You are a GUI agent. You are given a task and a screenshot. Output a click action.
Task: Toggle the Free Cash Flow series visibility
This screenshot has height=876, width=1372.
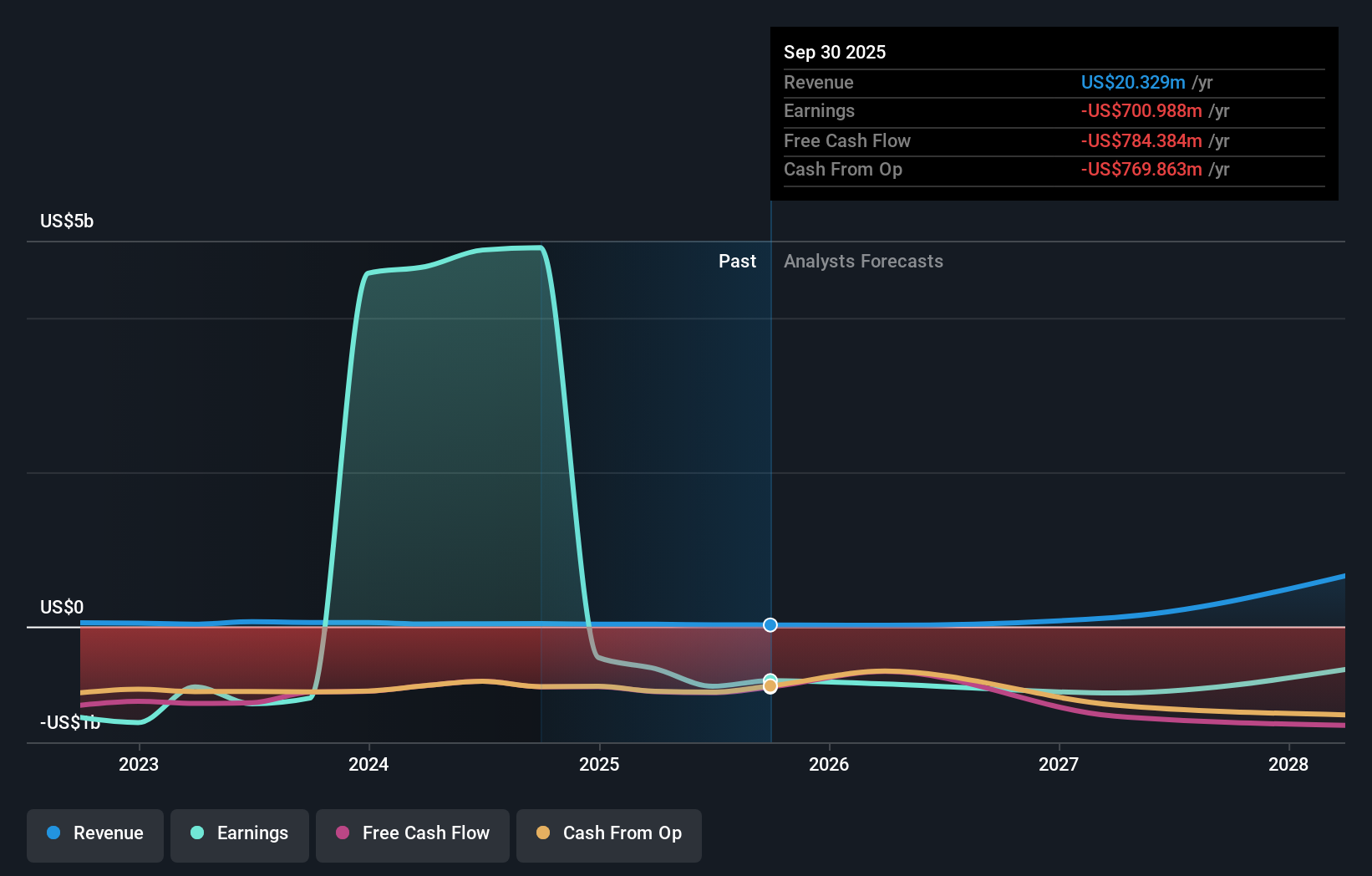tap(412, 833)
